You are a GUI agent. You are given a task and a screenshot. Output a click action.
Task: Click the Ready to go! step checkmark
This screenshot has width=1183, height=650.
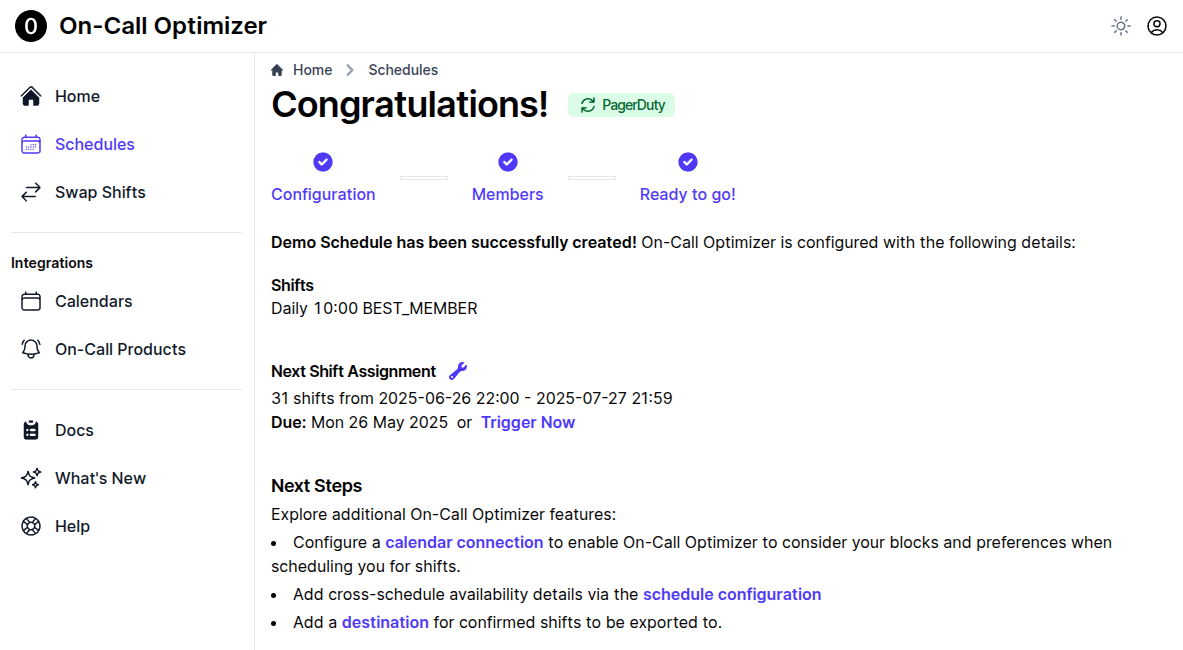click(x=688, y=162)
